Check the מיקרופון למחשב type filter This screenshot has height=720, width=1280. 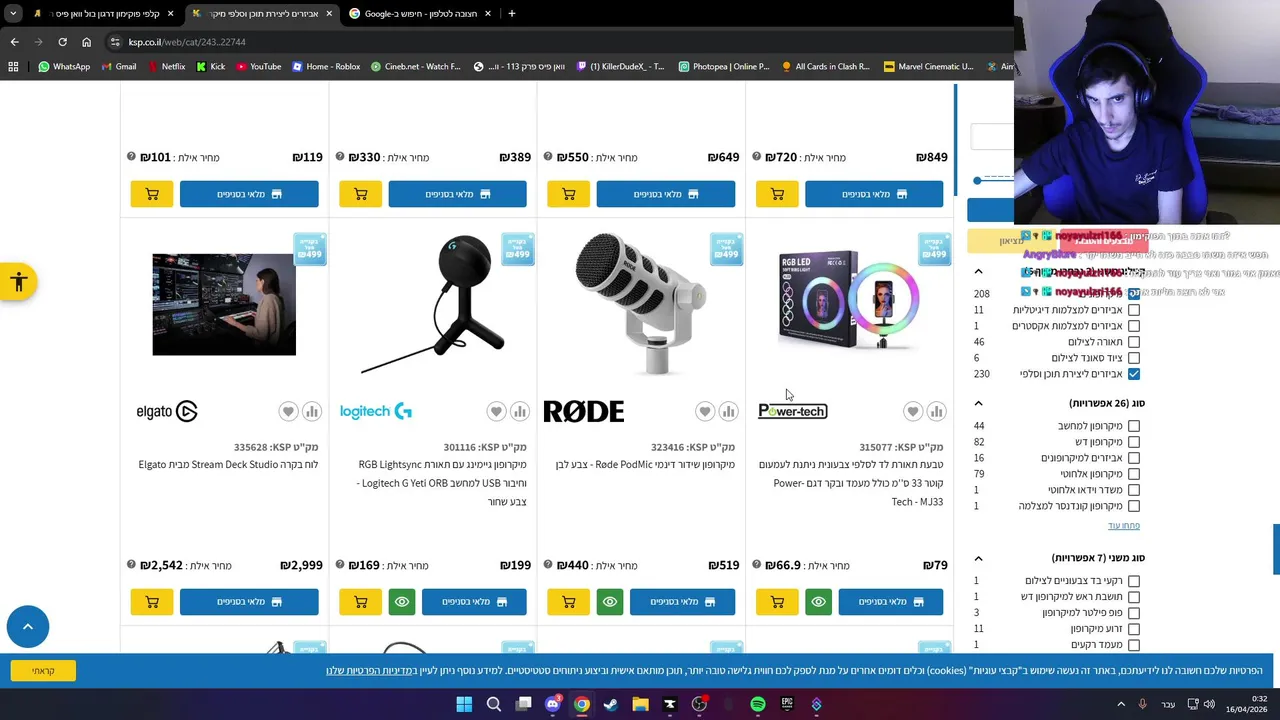coord(1133,426)
